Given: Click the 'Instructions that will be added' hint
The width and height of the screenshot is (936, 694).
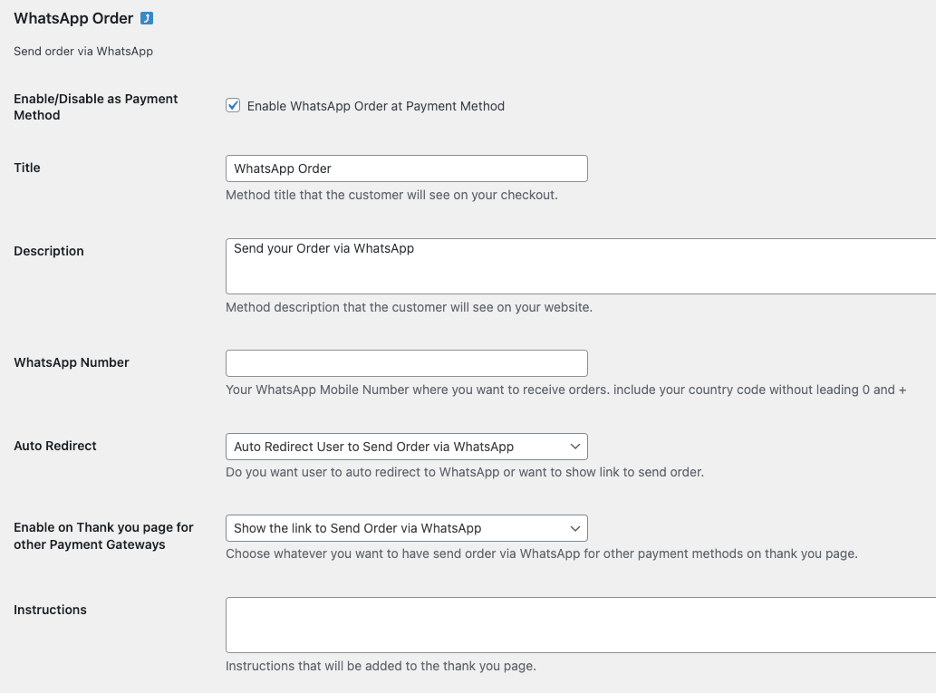Looking at the screenshot, I should click(381, 666).
